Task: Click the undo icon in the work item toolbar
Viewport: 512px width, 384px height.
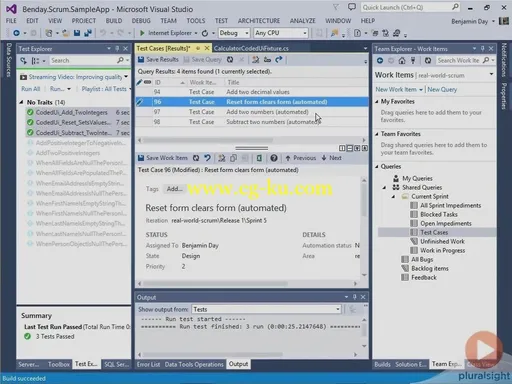Action: [x=208, y=158]
